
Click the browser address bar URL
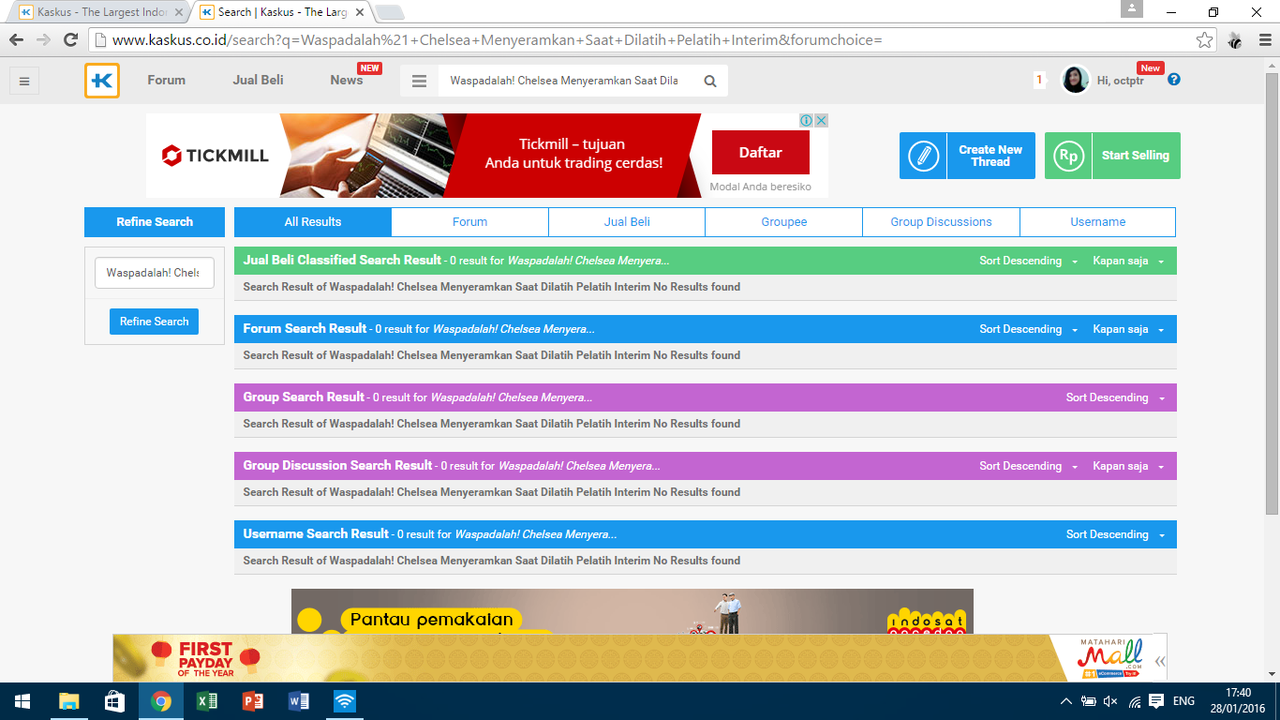coord(640,40)
